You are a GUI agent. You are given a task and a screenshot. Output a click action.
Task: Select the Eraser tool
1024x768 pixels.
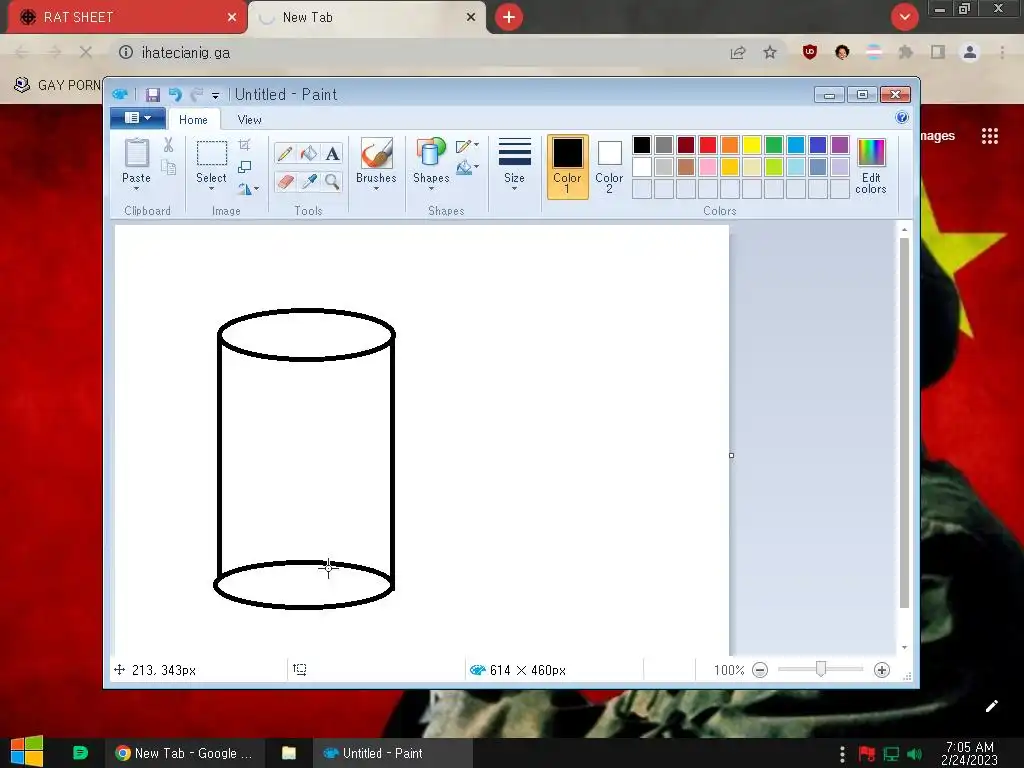click(285, 181)
